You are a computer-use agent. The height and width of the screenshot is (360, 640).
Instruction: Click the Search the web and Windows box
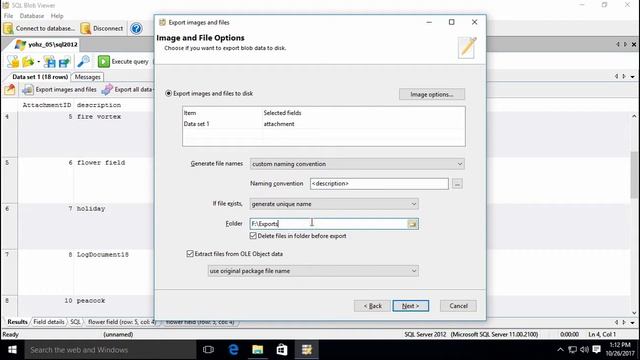pyautogui.click(x=110, y=350)
